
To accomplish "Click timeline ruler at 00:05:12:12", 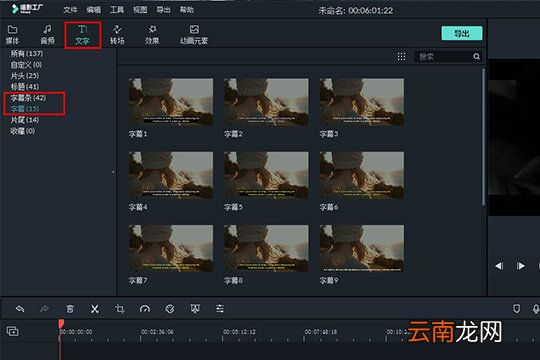I will tap(239, 332).
